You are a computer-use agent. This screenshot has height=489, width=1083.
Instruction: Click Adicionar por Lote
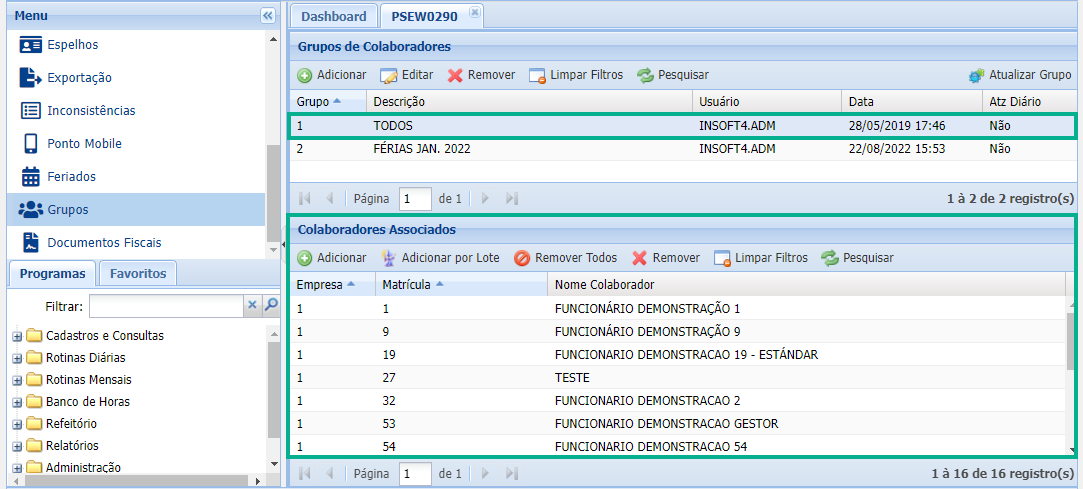pyautogui.click(x=441, y=258)
